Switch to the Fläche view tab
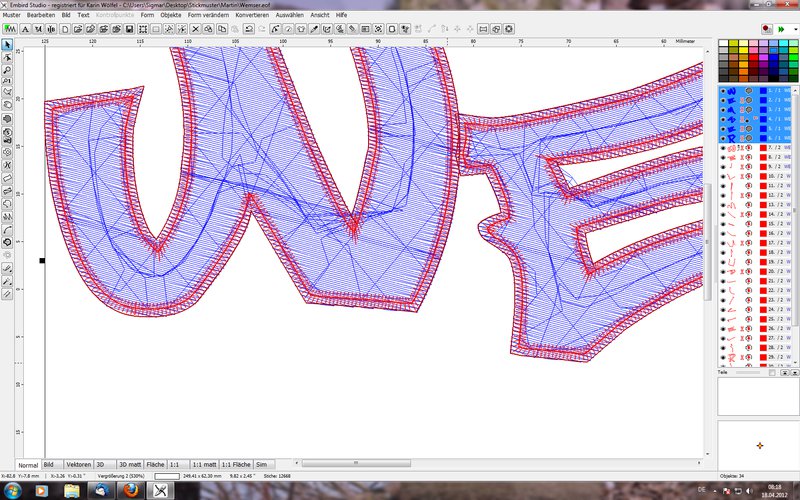 tap(156, 464)
